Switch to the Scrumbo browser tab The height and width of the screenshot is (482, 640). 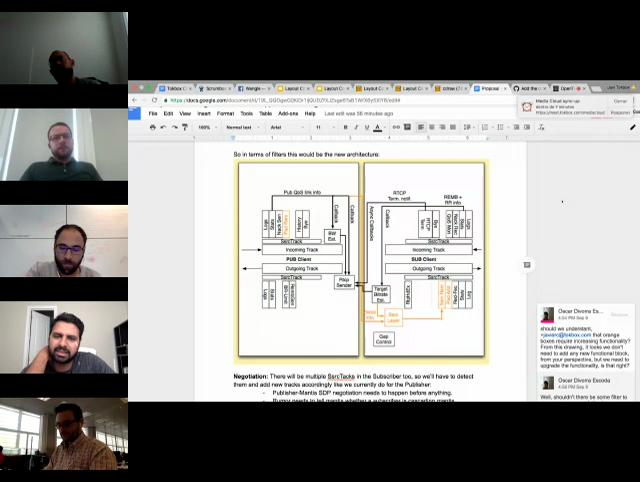215,88
